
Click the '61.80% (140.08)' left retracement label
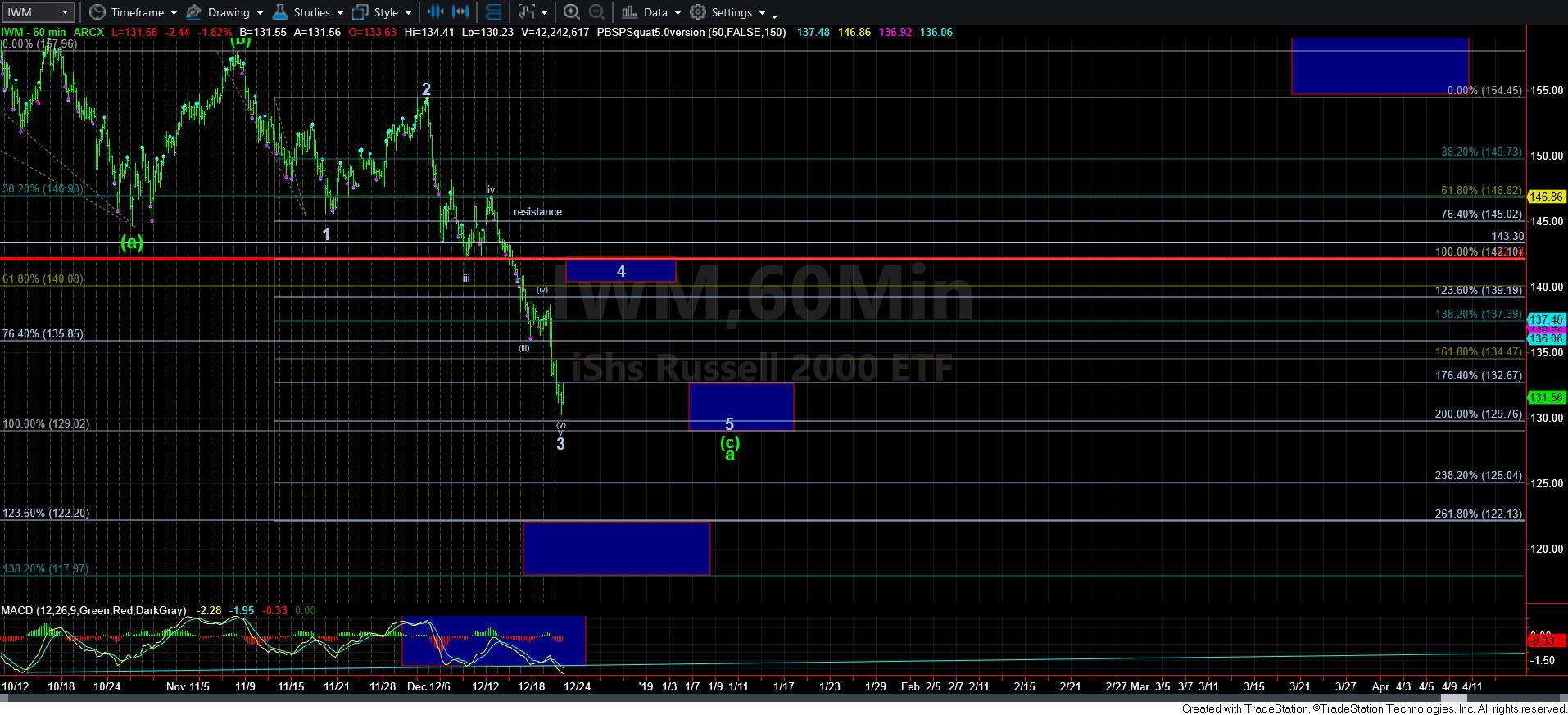click(x=43, y=278)
